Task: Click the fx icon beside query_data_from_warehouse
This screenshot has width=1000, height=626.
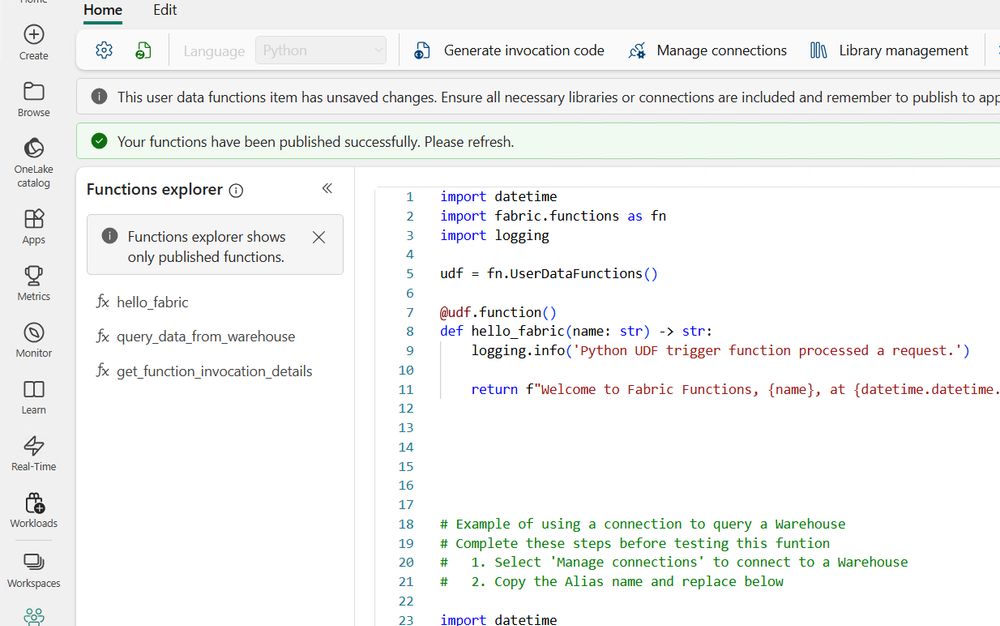Action: pos(103,336)
